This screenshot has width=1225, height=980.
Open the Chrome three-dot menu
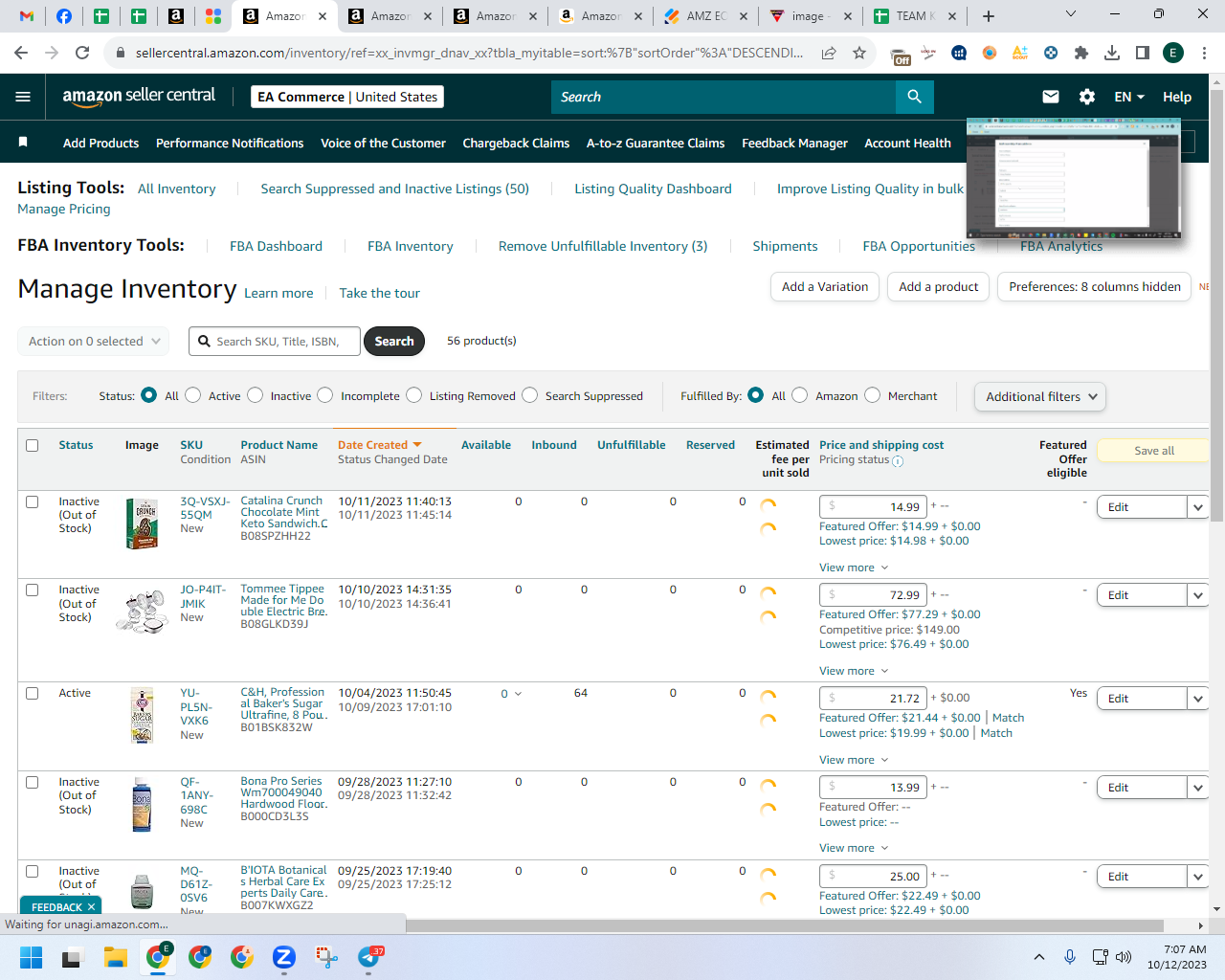1204,53
